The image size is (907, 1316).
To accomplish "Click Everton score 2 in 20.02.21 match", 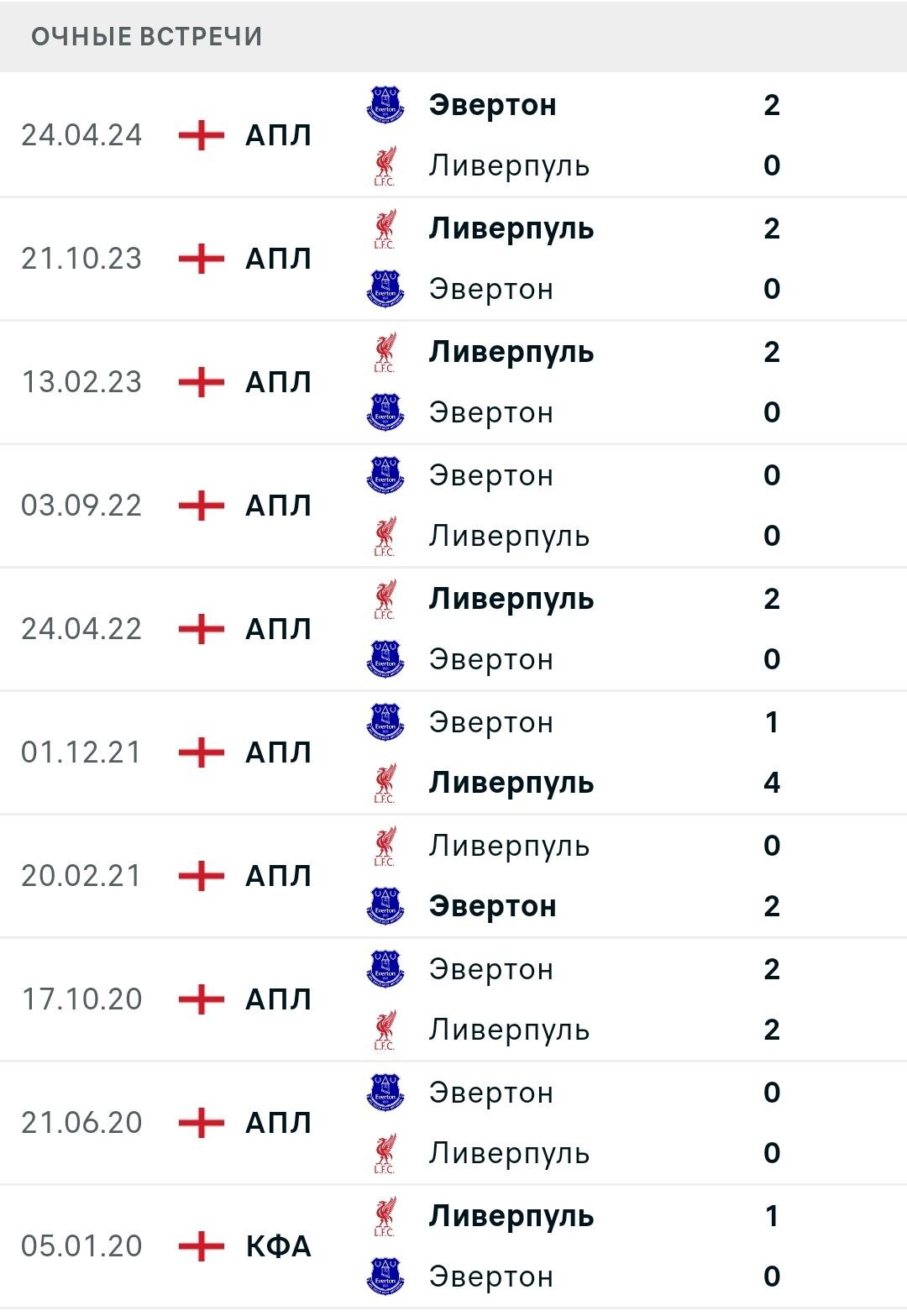I will (772, 906).
